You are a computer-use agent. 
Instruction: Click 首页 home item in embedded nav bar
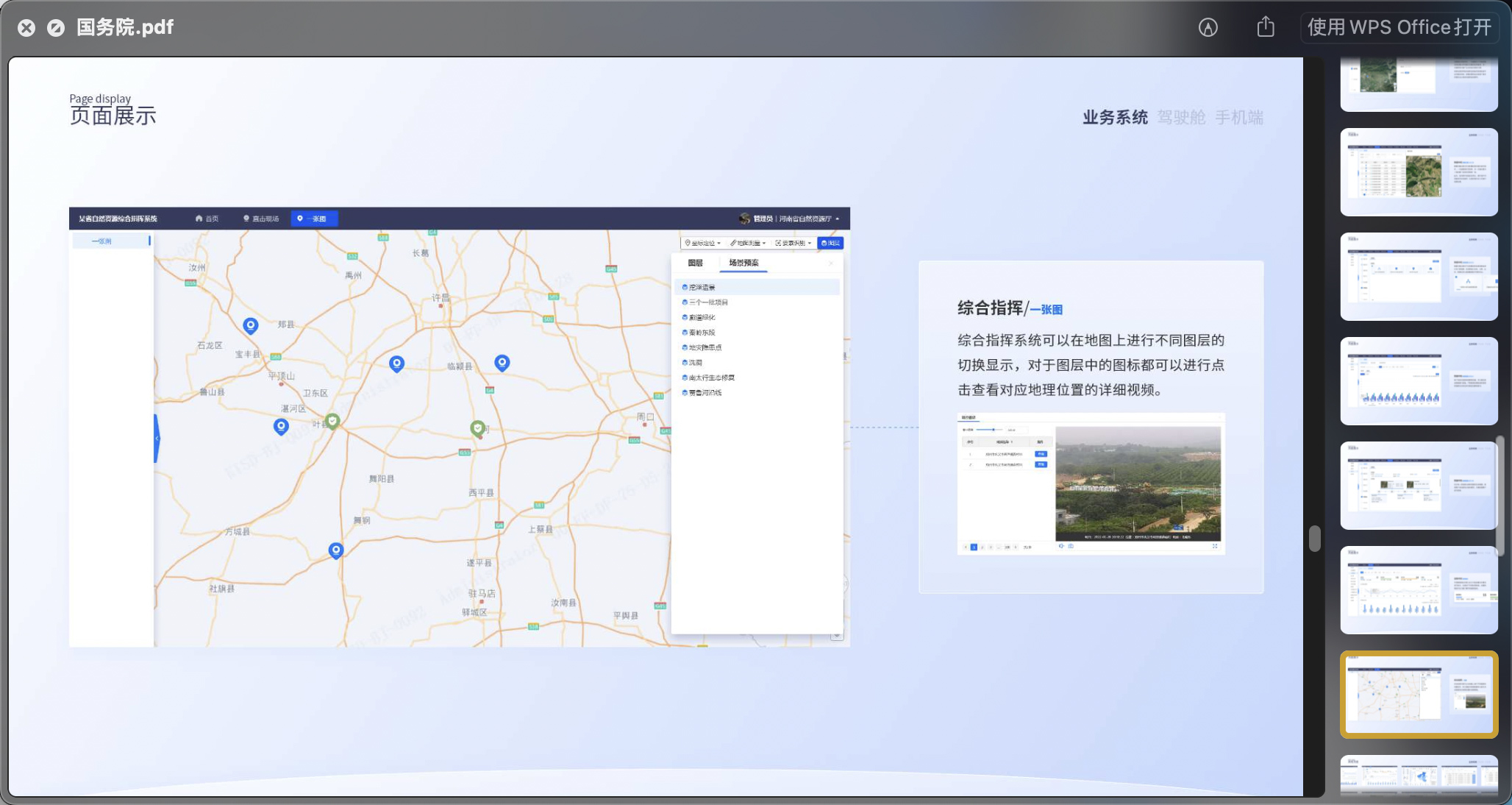tap(207, 219)
